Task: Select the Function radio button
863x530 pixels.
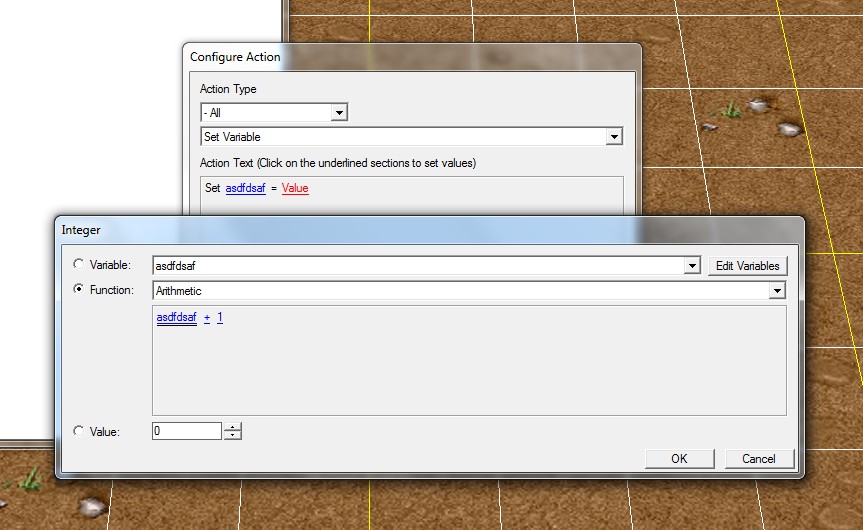Action: coord(79,289)
